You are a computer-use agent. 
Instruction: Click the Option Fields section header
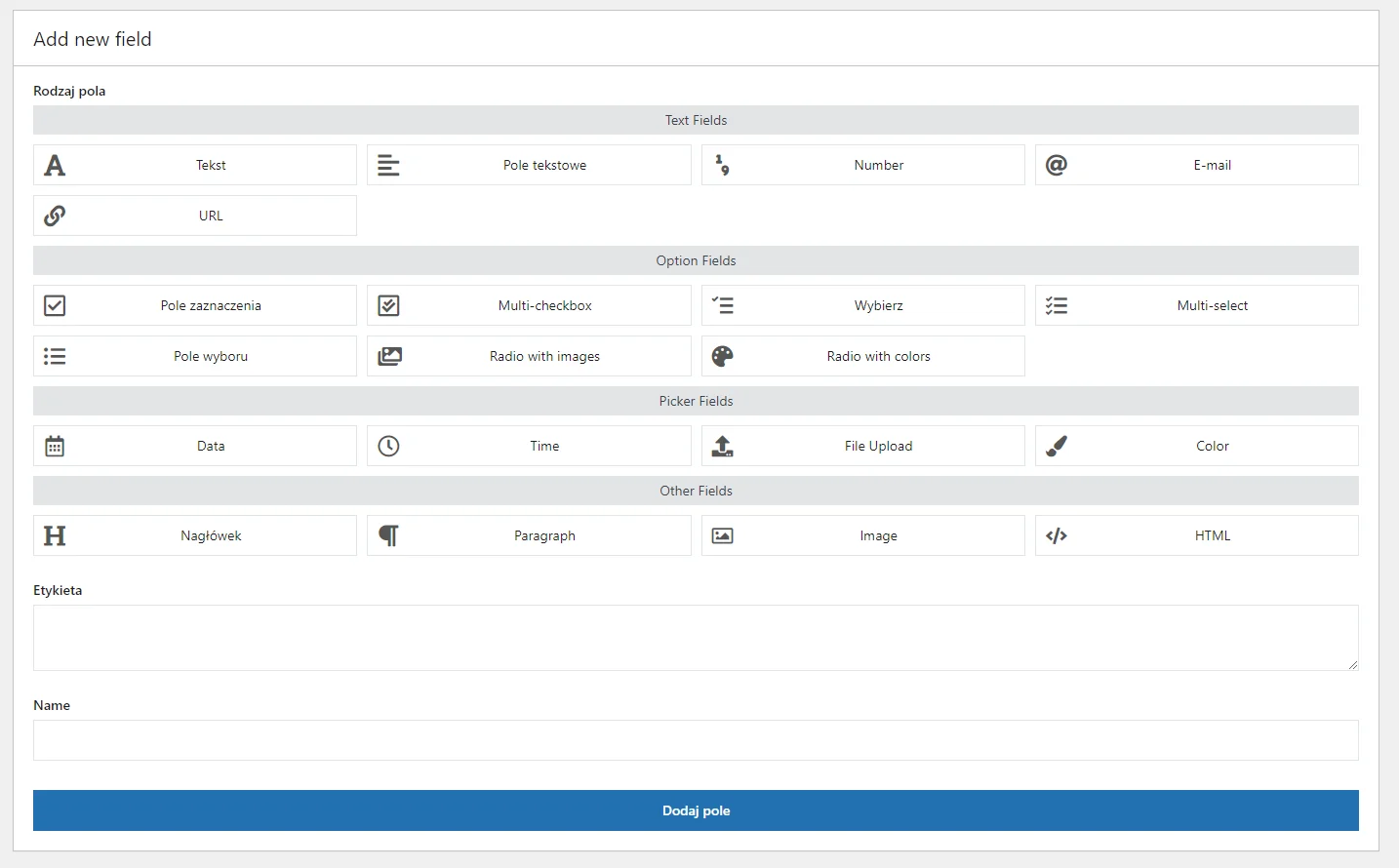pyautogui.click(x=696, y=260)
